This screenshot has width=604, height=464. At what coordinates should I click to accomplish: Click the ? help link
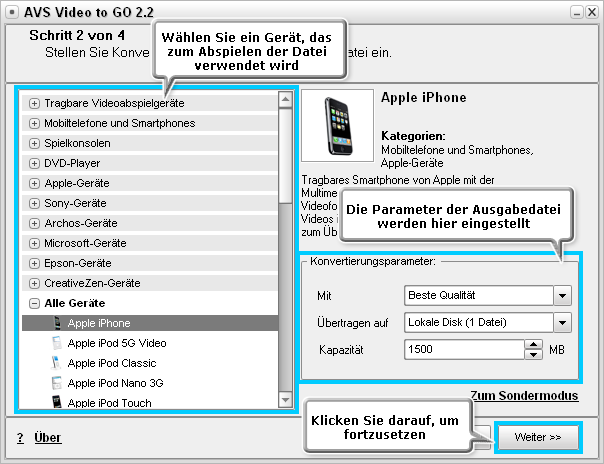20,438
